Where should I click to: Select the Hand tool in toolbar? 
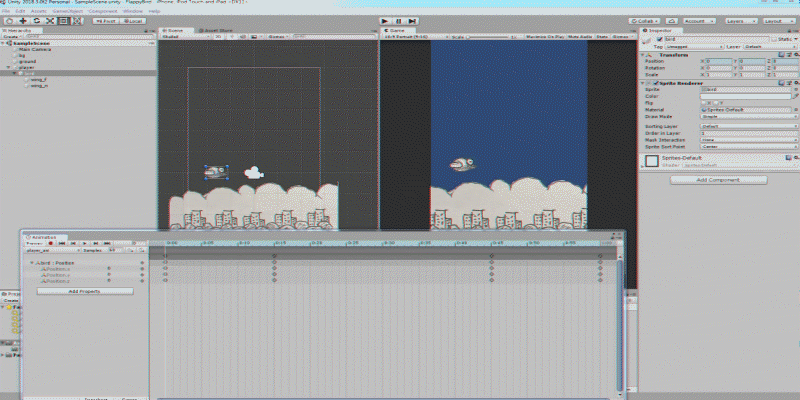10,21
